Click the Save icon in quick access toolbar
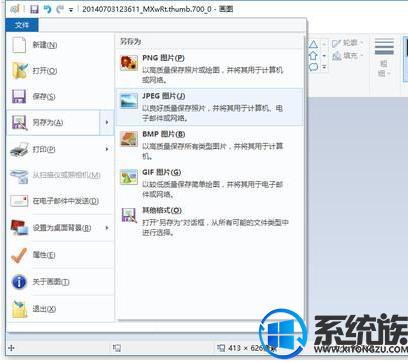The width and height of the screenshot is (408, 362). 34,9
